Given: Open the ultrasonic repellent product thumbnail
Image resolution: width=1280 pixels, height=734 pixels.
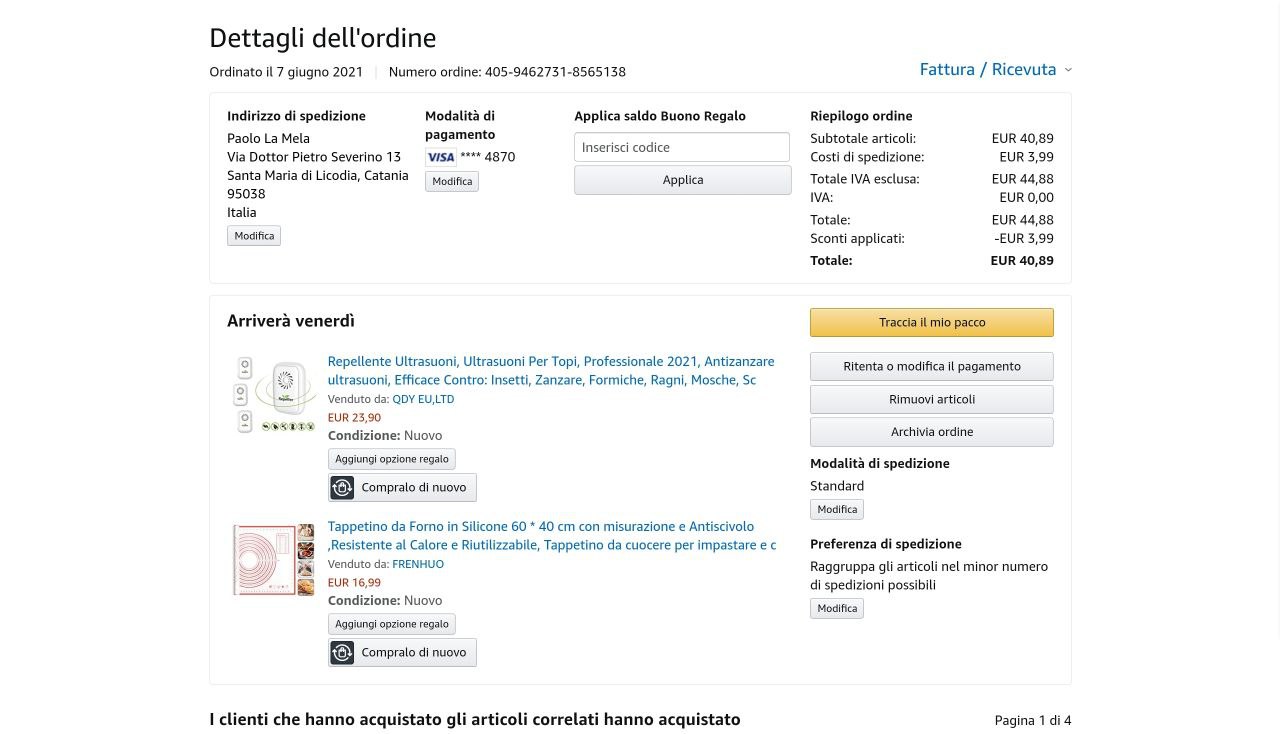Looking at the screenshot, I should click(273, 395).
